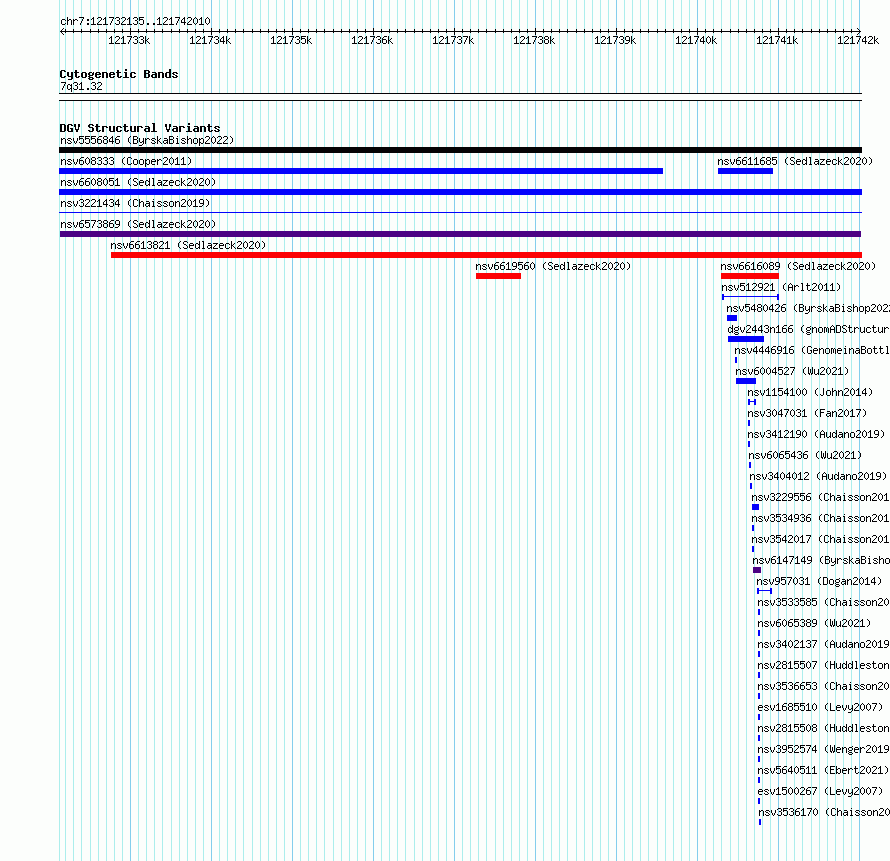Open variant nsv6619560 (Sedlazeck2020) label
The height and width of the screenshot is (861, 890).
[553, 266]
